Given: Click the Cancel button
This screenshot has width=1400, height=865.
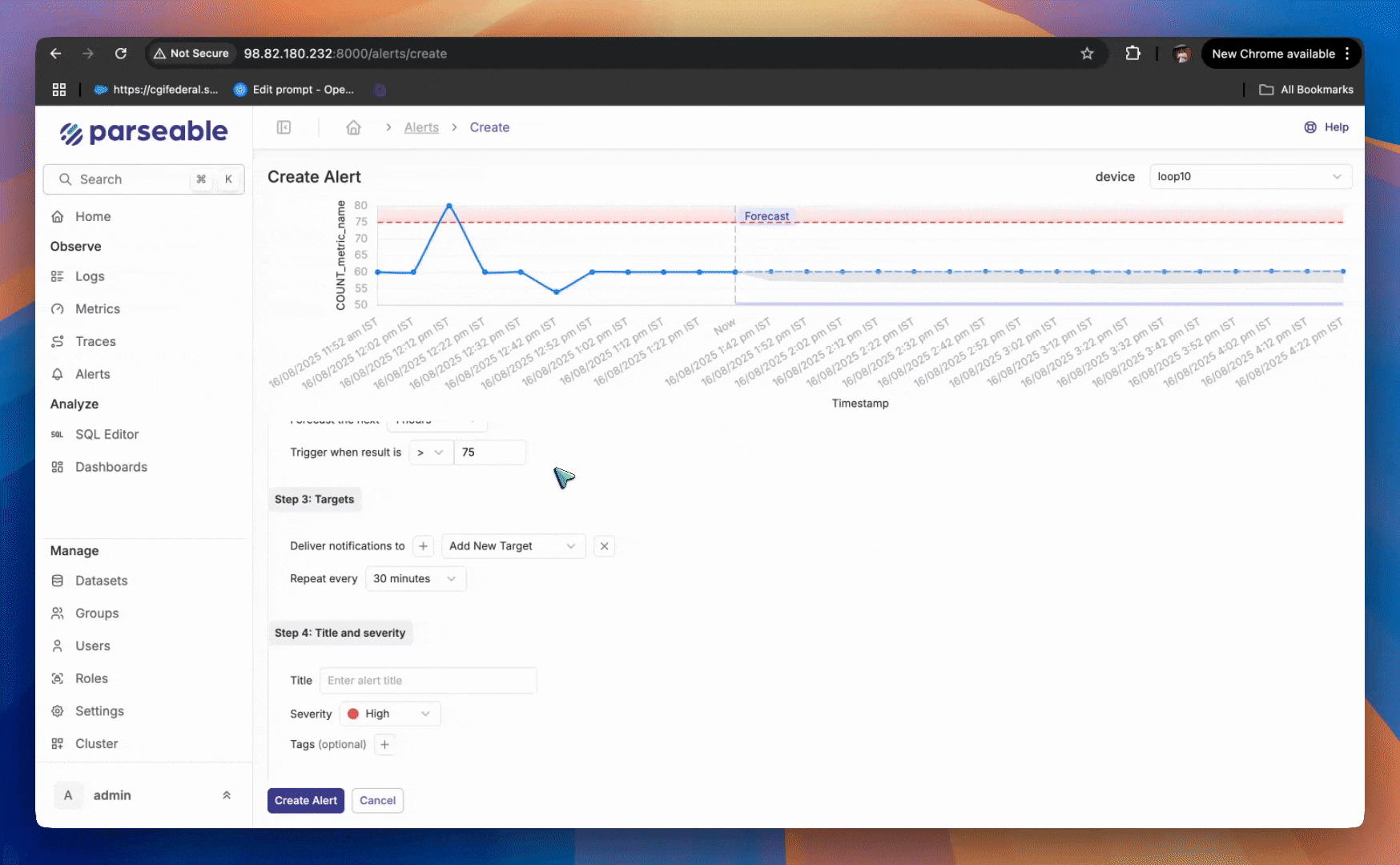Looking at the screenshot, I should [377, 800].
